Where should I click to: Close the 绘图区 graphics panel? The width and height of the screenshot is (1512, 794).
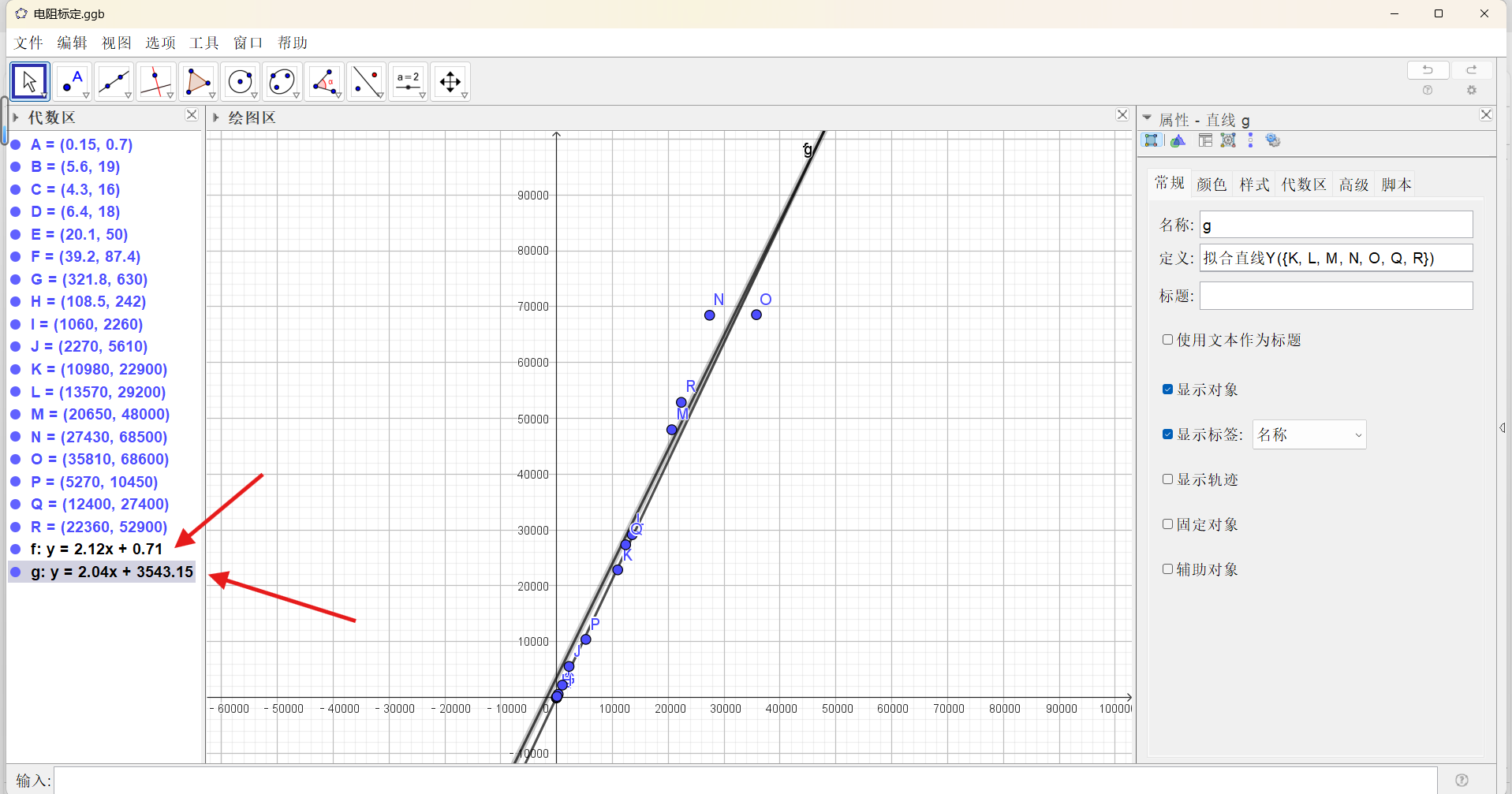point(1122,115)
